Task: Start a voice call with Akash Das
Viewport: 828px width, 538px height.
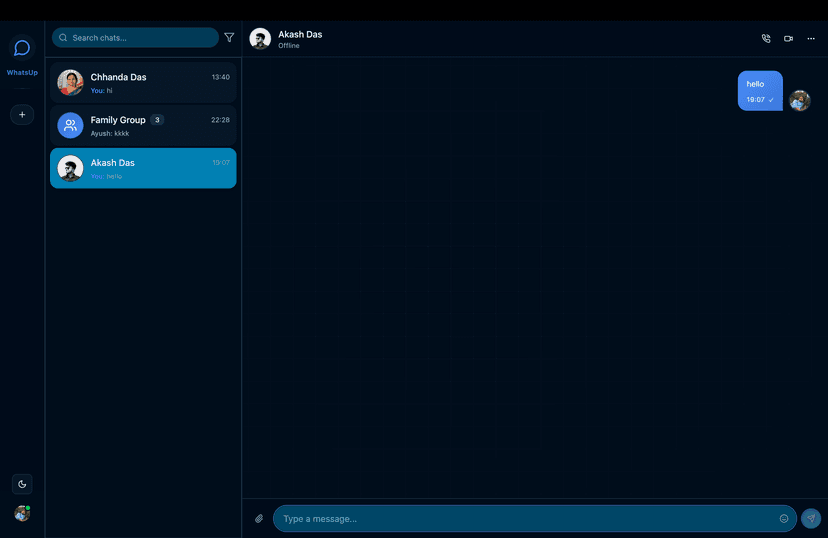Action: click(766, 39)
